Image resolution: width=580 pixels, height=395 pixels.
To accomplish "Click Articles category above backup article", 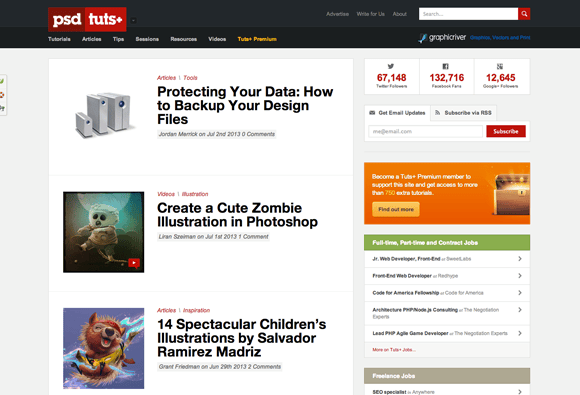I will (x=166, y=78).
